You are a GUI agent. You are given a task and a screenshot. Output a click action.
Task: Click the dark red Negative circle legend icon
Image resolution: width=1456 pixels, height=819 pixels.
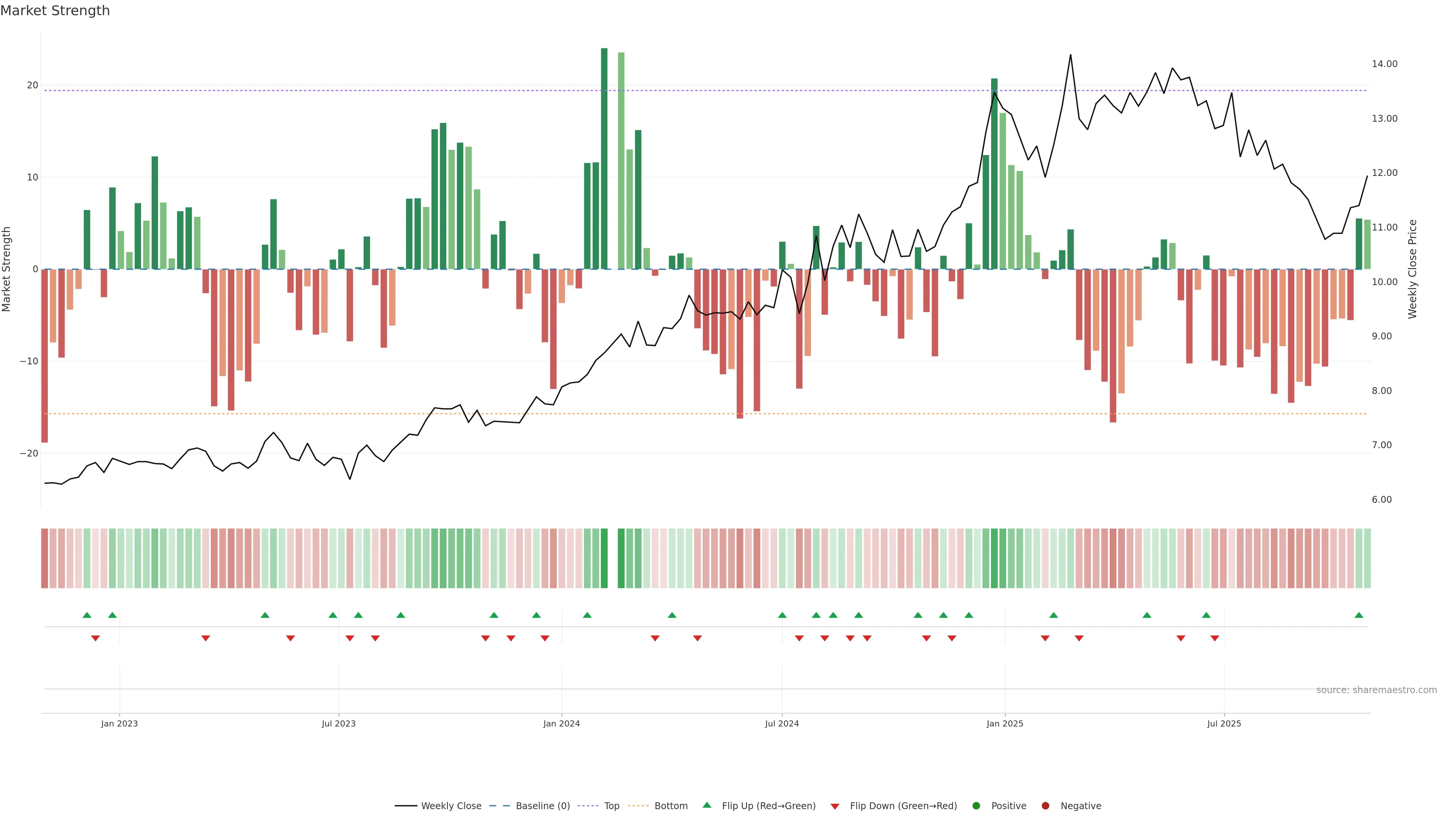1045,806
